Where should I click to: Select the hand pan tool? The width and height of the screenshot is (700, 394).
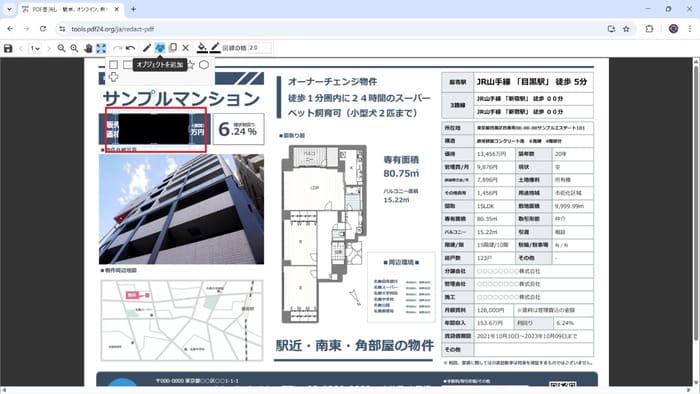pos(88,48)
